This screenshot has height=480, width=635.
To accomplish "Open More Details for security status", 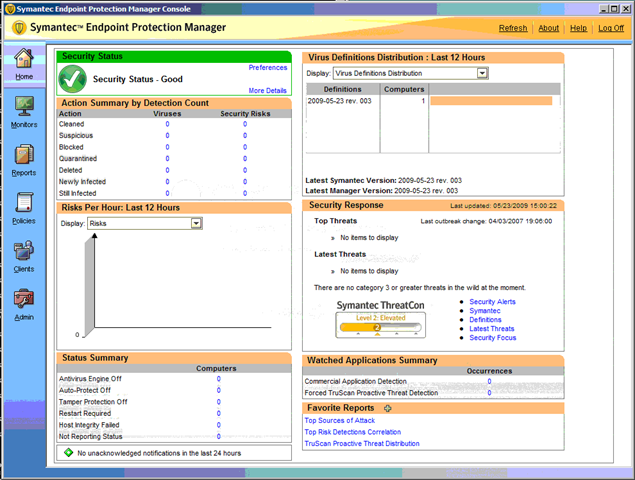I will 267,91.
